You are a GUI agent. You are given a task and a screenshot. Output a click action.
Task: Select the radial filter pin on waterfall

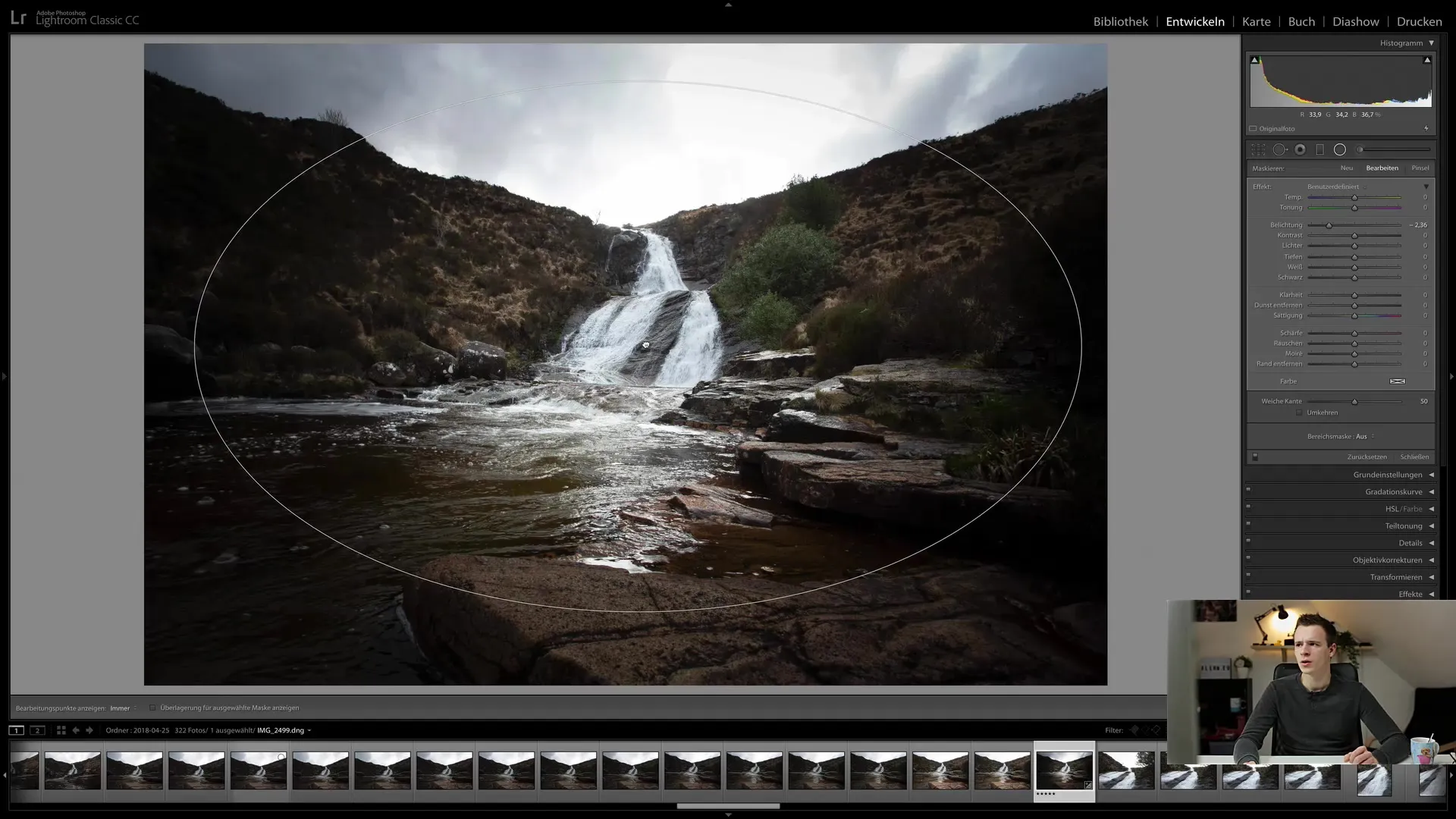click(645, 345)
